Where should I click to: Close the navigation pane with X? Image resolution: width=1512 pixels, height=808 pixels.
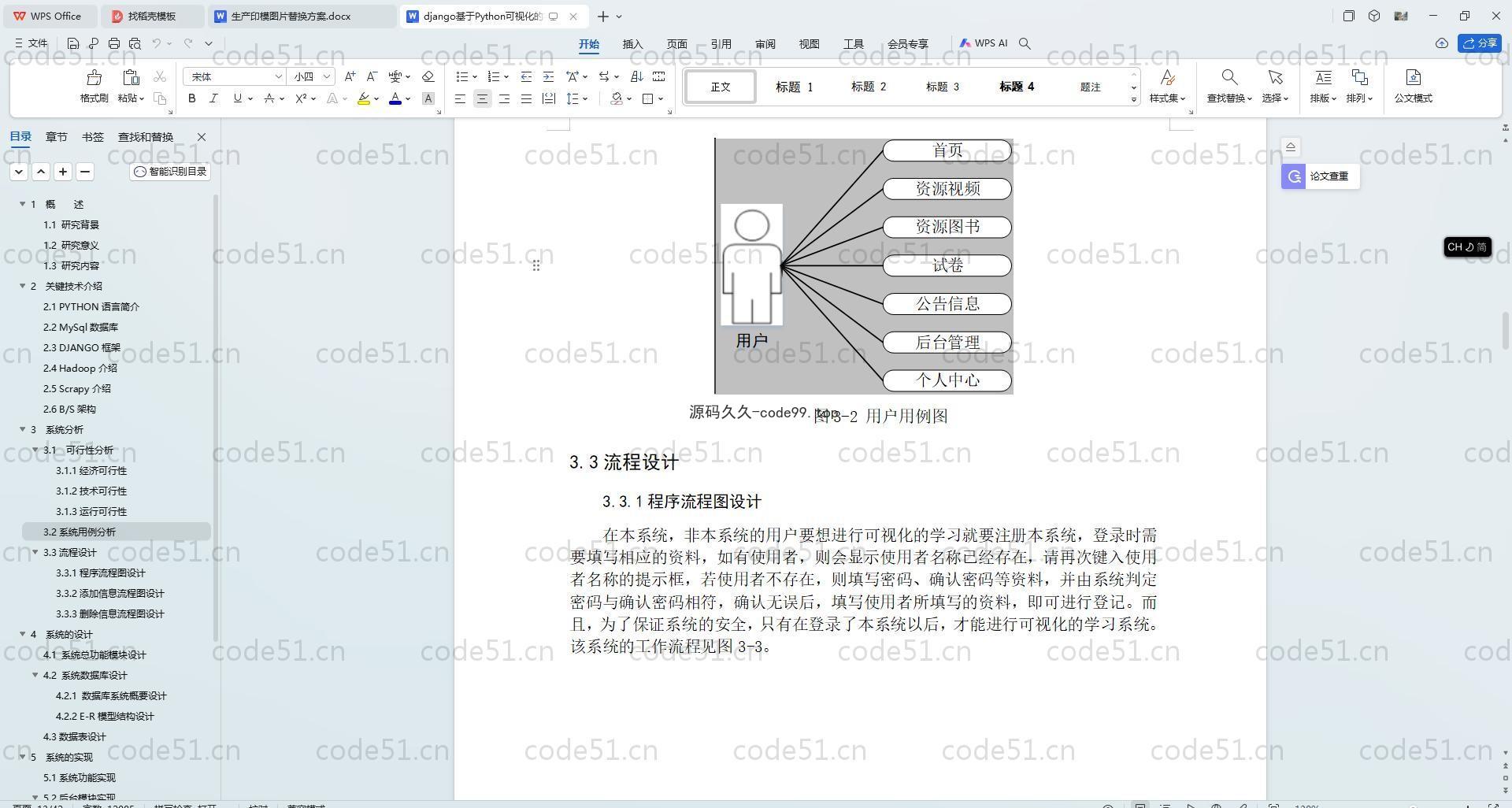202,137
